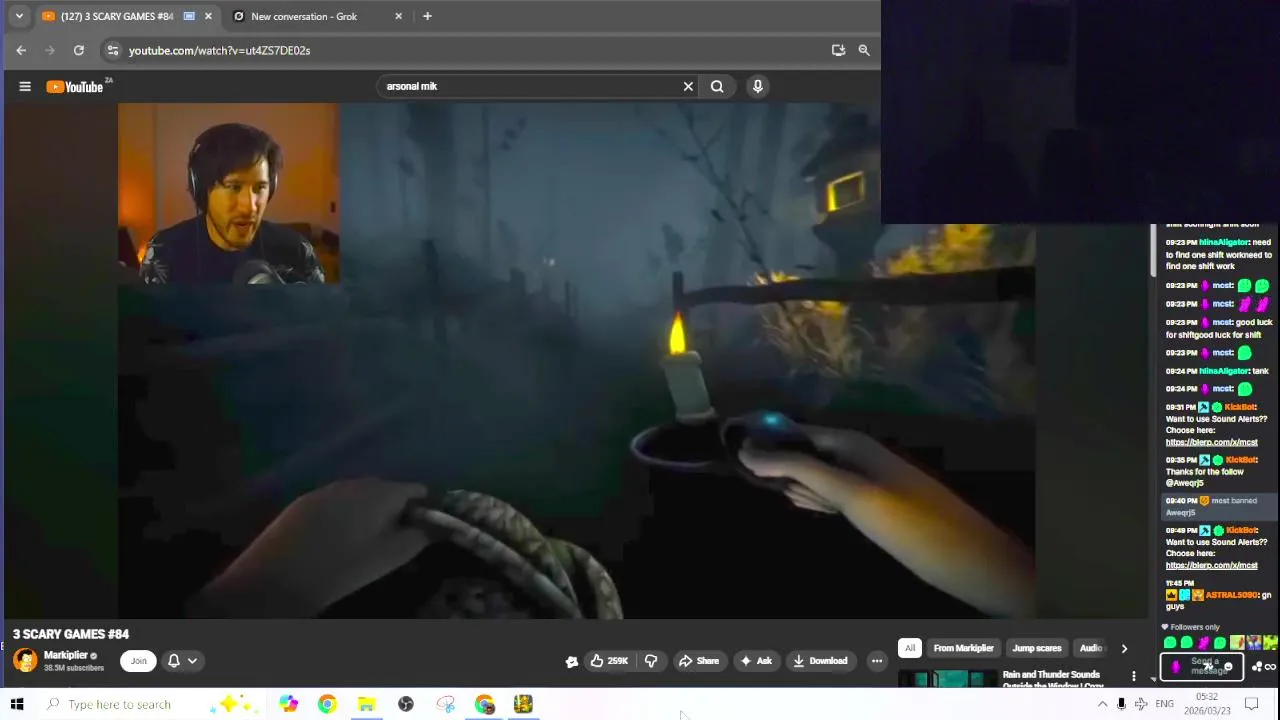This screenshot has height=720, width=1280.
Task: Open chat settings icon beside message box
Action: point(1257,667)
